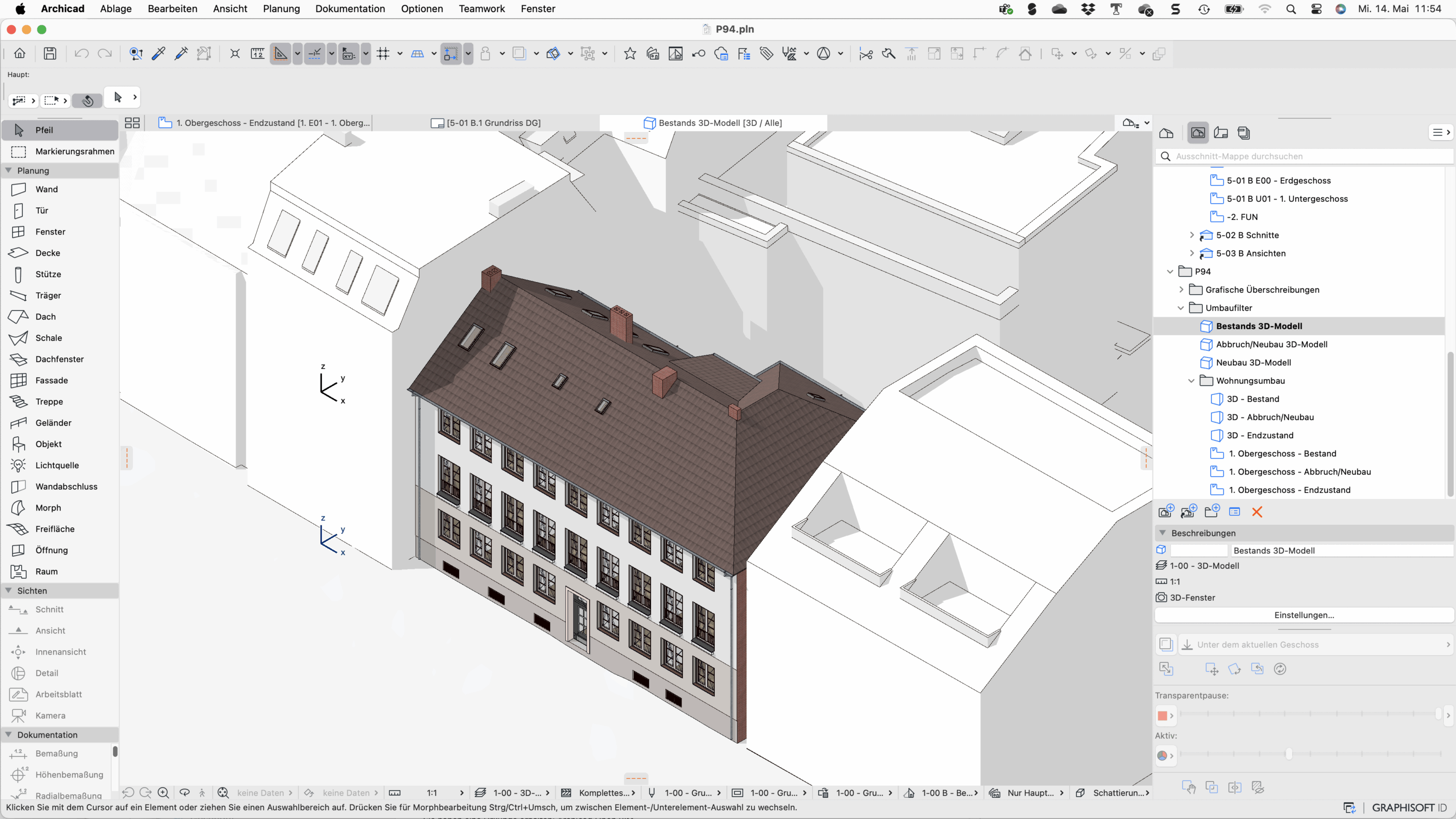Screen dimensions: 1456x819
Task: Open the Ablage menu
Action: pos(116,9)
